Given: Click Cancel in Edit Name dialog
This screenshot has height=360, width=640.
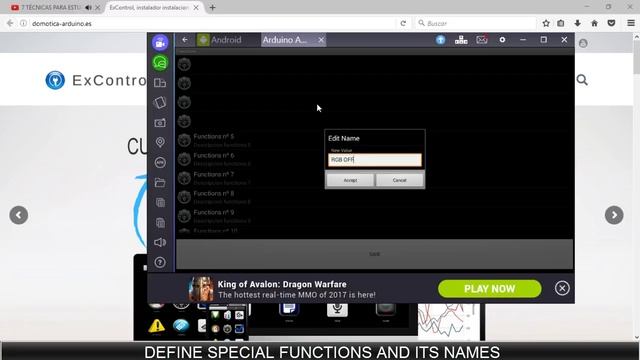Looking at the screenshot, I should point(399,180).
